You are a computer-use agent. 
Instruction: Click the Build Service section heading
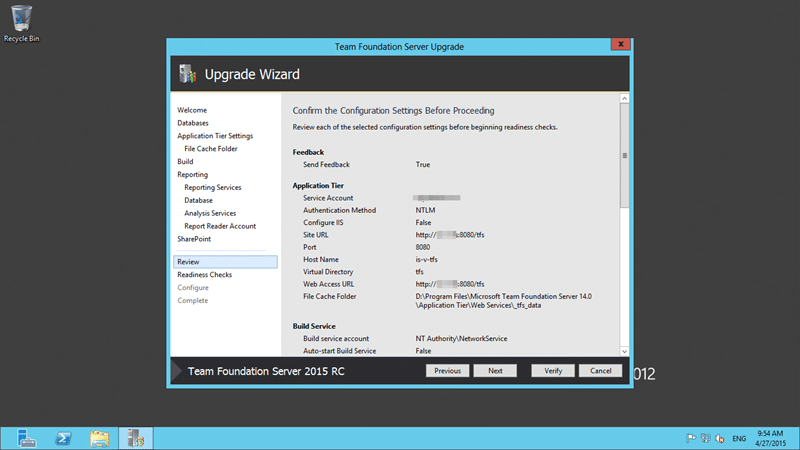pos(314,326)
